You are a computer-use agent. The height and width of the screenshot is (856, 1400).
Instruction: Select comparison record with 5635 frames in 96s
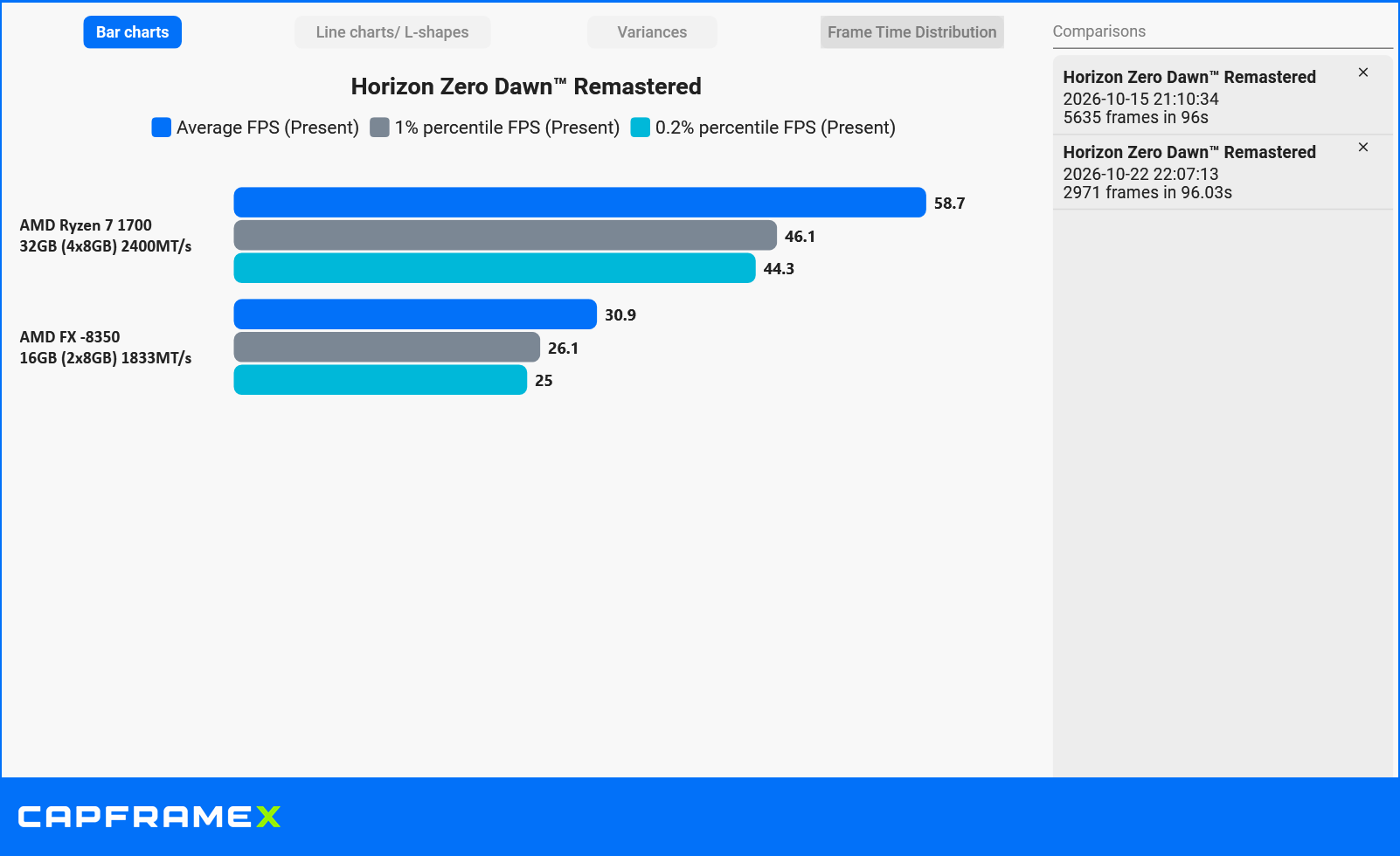coord(1222,97)
